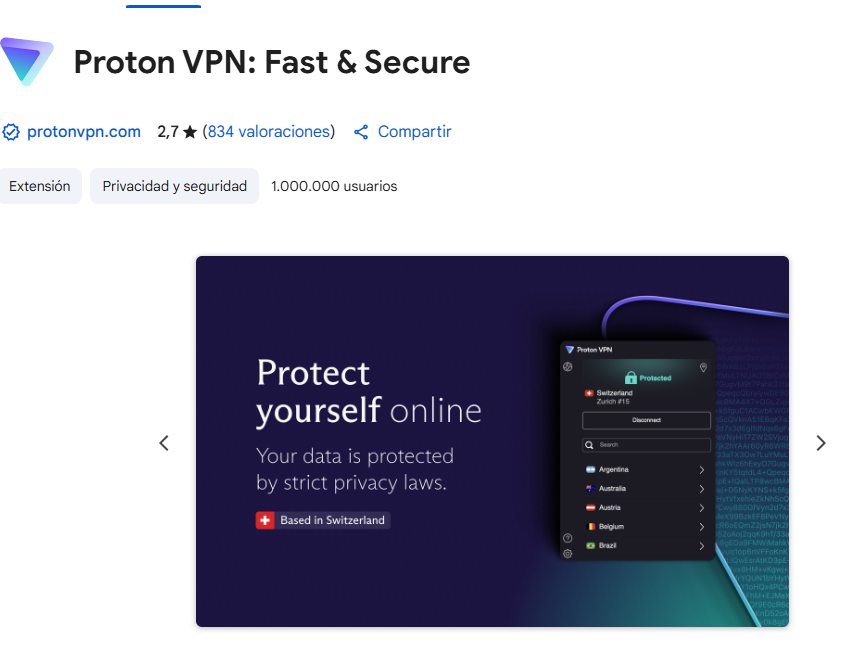Go to previous screenshot with left arrow

(x=164, y=443)
